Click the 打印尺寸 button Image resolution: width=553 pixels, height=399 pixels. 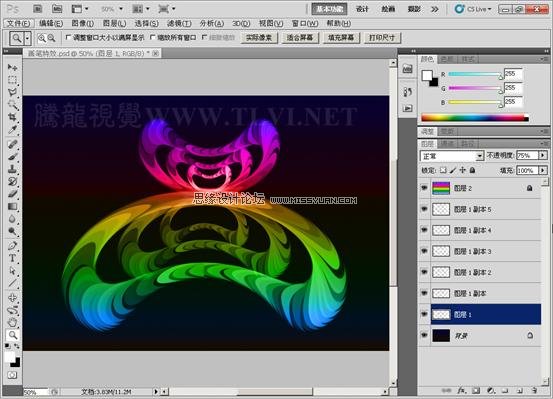(x=382, y=38)
